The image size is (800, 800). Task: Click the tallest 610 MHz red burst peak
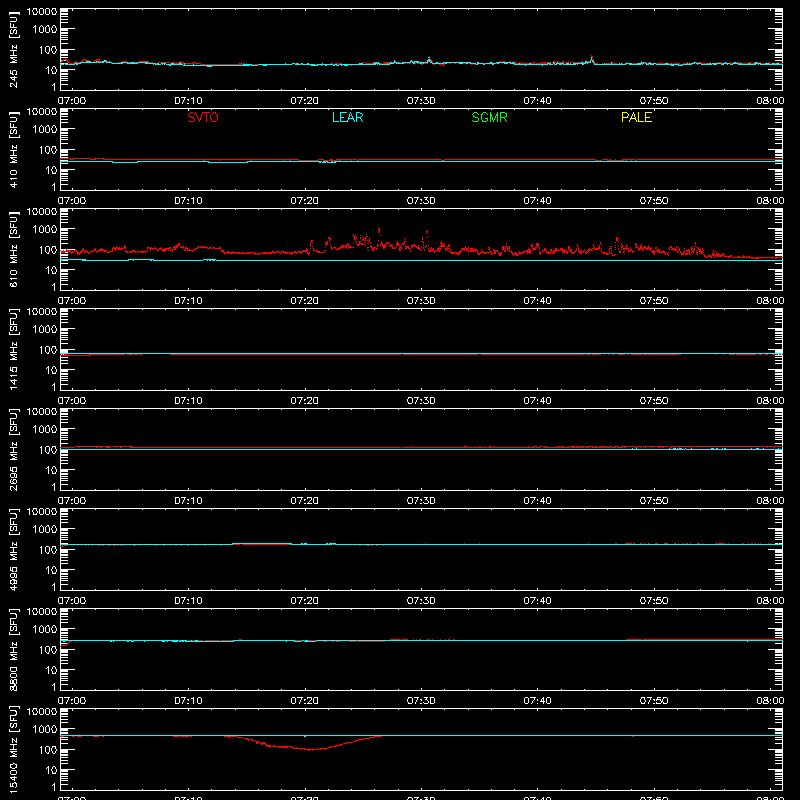[x=379, y=231]
